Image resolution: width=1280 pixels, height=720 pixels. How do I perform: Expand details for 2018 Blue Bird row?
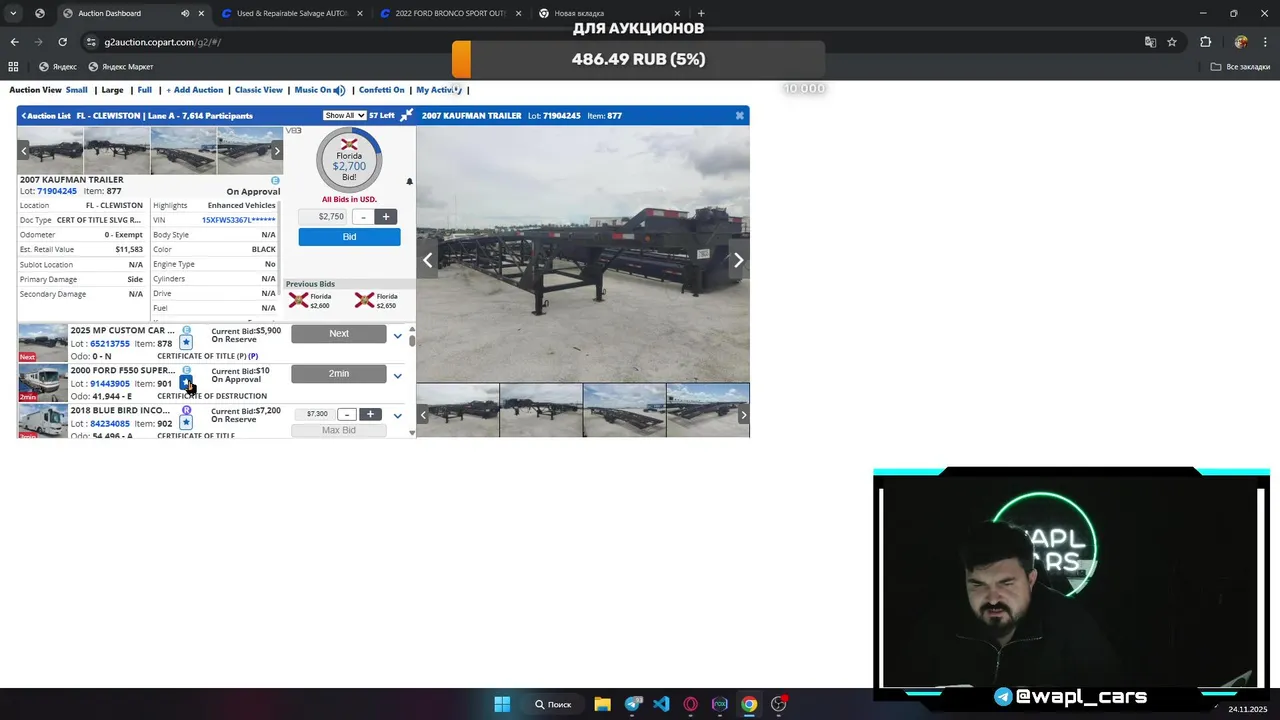coord(398,416)
